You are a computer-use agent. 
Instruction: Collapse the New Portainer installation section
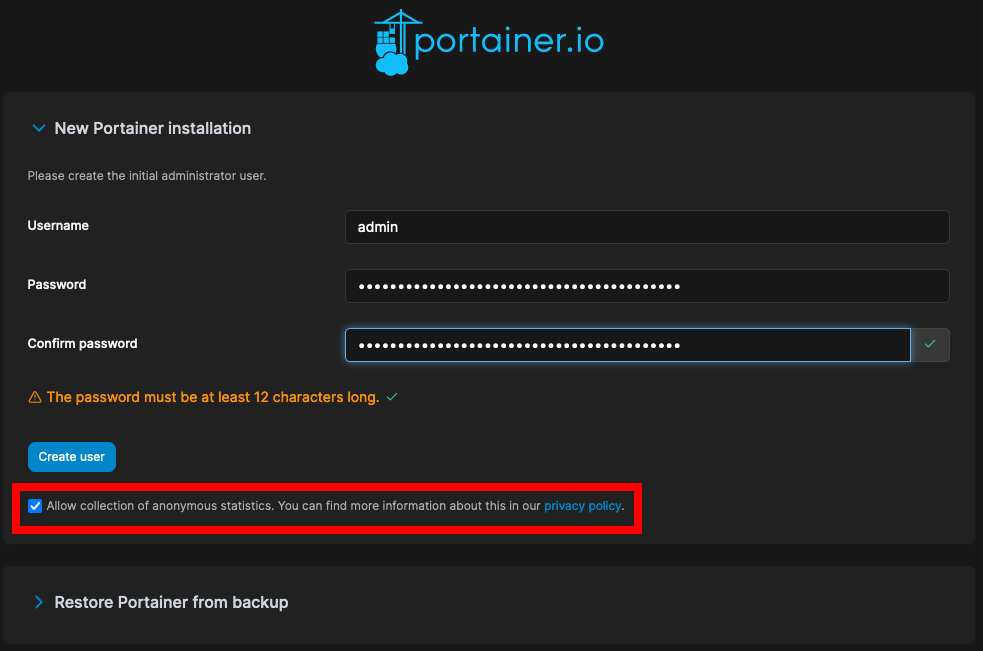pos(39,128)
